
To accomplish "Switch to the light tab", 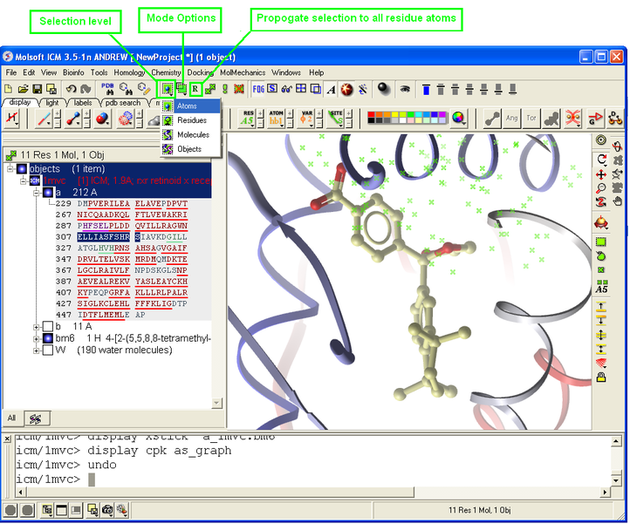I will [52, 103].
